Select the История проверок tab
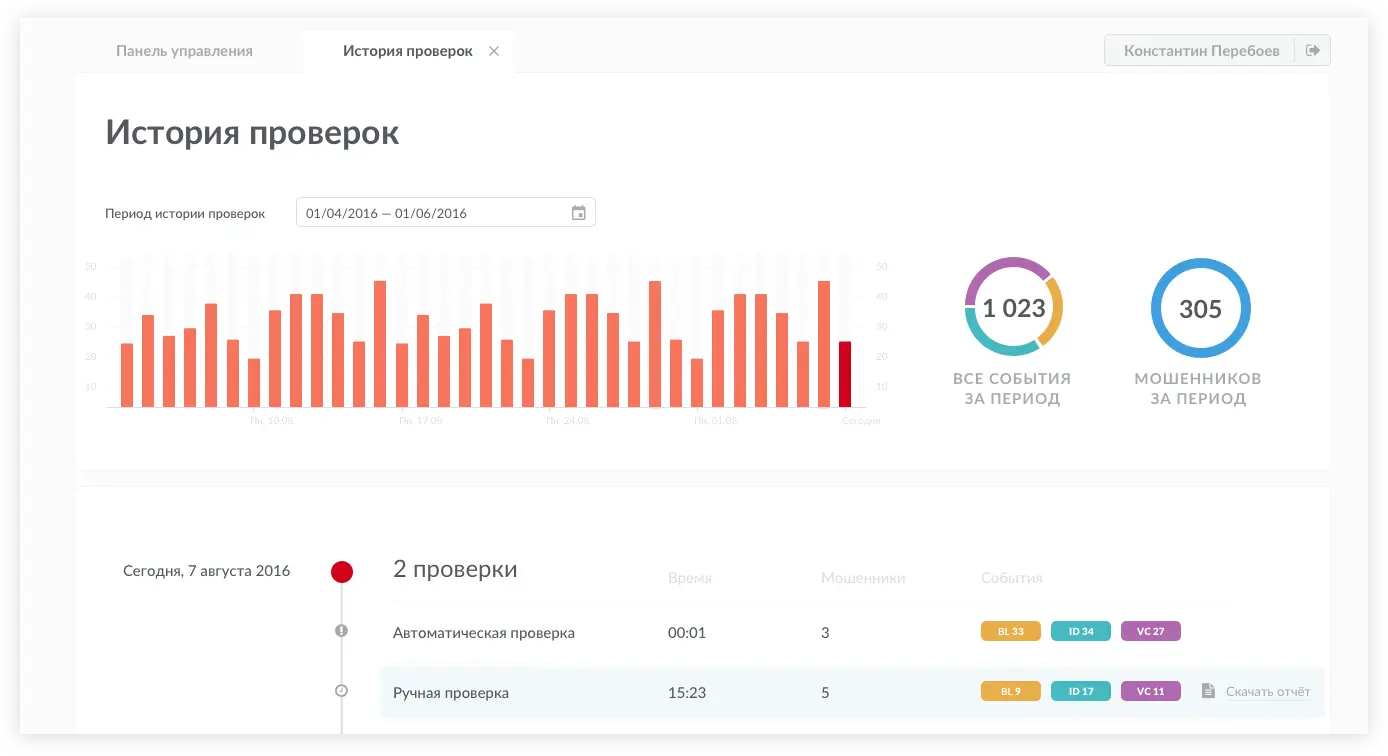This screenshot has height=756, width=1388. pyautogui.click(x=408, y=51)
